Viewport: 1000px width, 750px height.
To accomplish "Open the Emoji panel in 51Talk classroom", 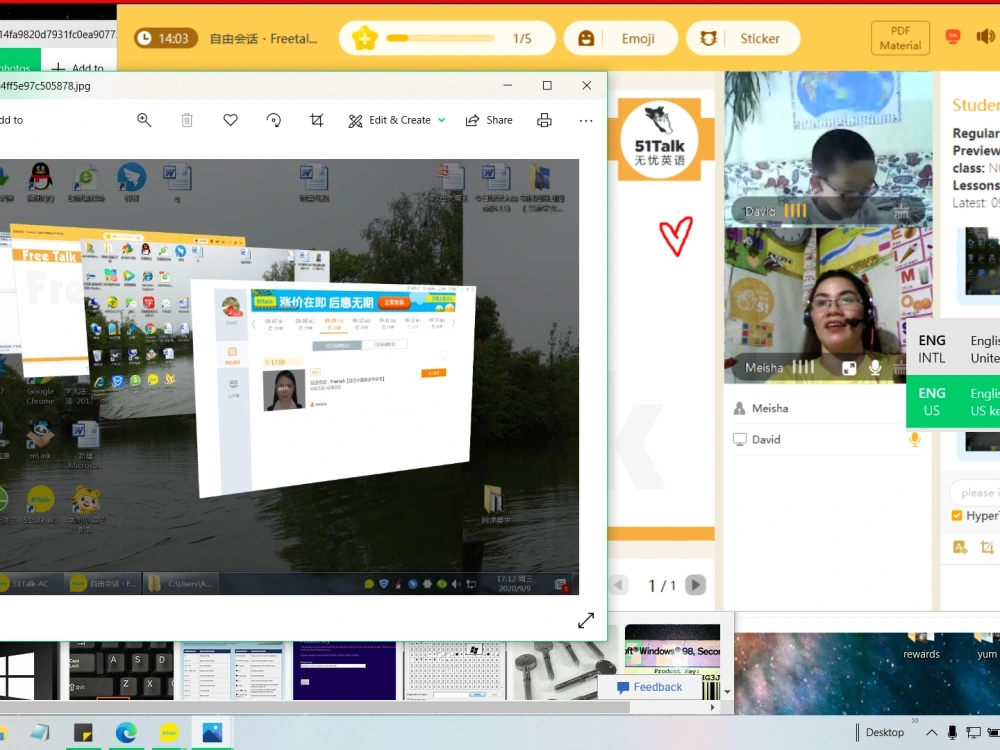I will pyautogui.click(x=620, y=38).
